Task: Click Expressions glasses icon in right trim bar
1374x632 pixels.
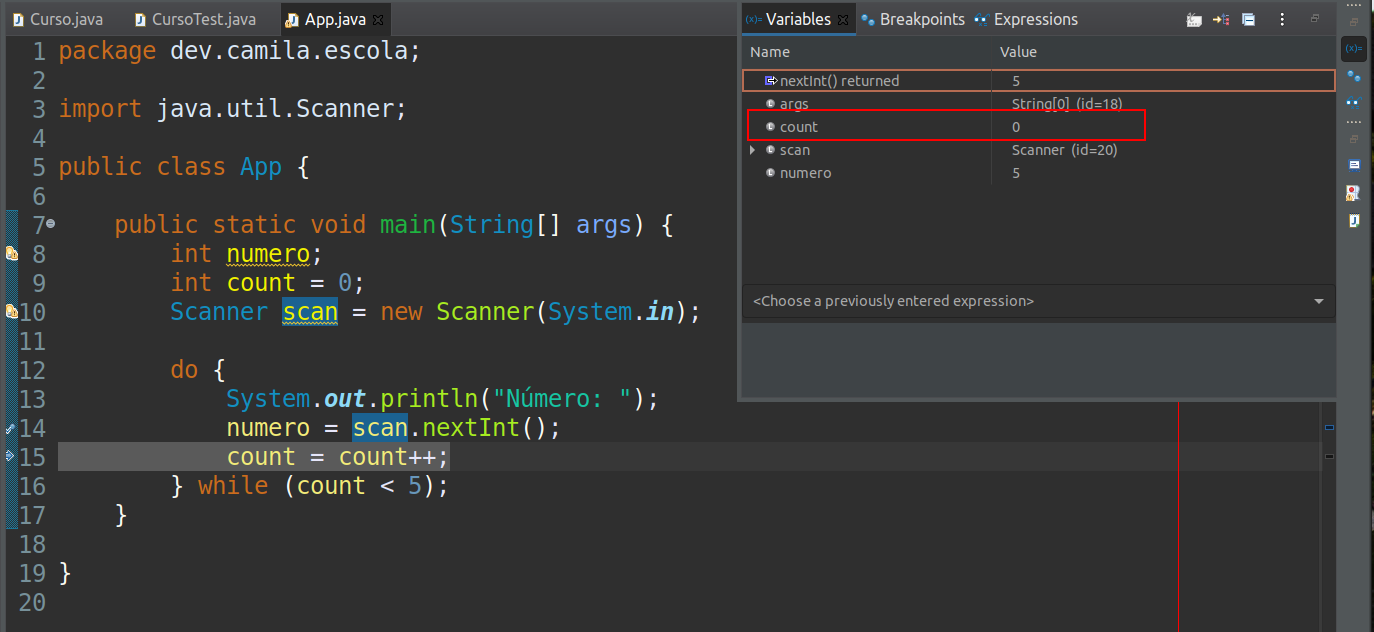Action: (1353, 102)
